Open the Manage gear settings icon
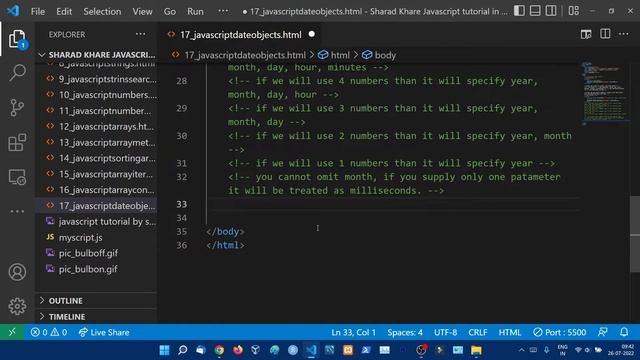The image size is (640, 360). click(17, 306)
